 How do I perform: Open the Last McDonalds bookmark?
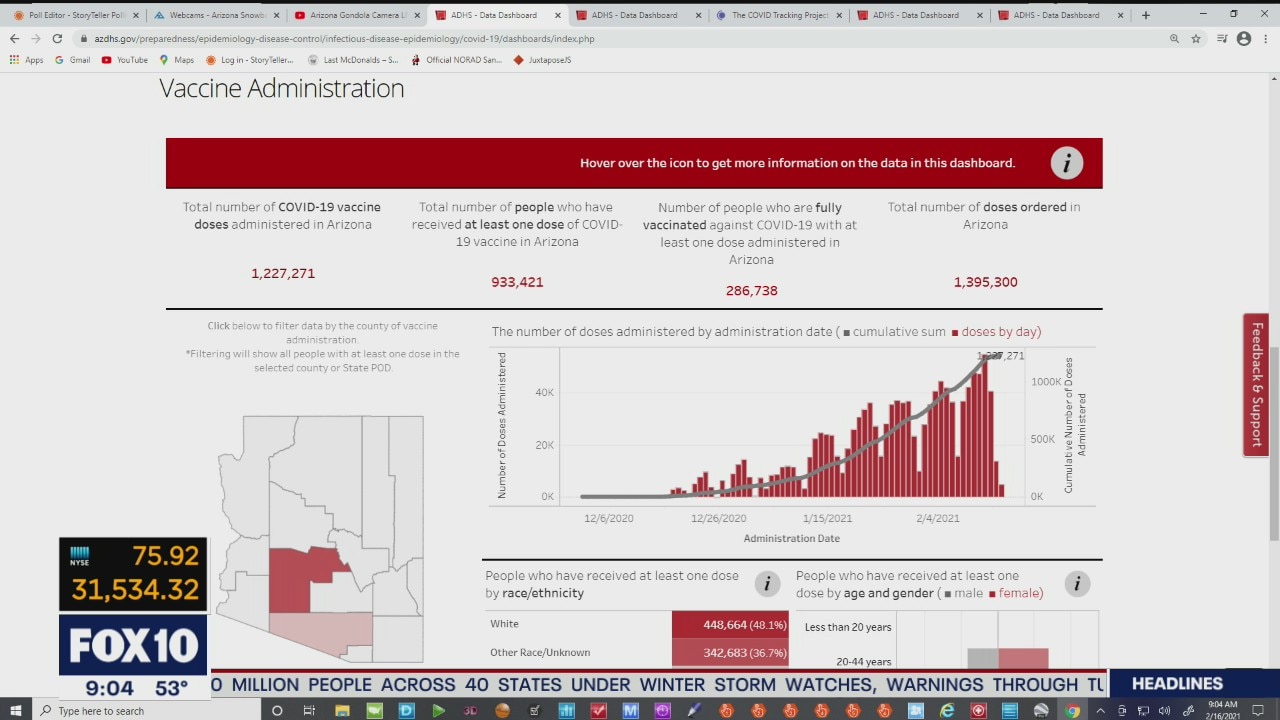point(353,60)
